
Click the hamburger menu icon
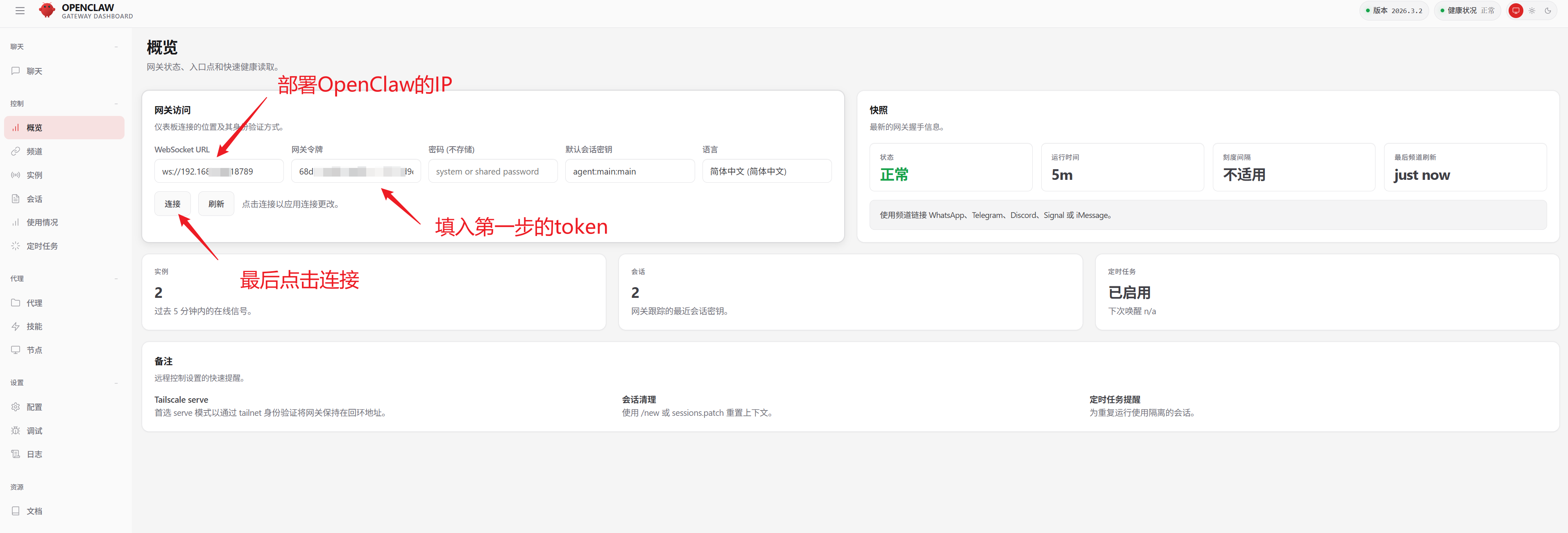(20, 10)
